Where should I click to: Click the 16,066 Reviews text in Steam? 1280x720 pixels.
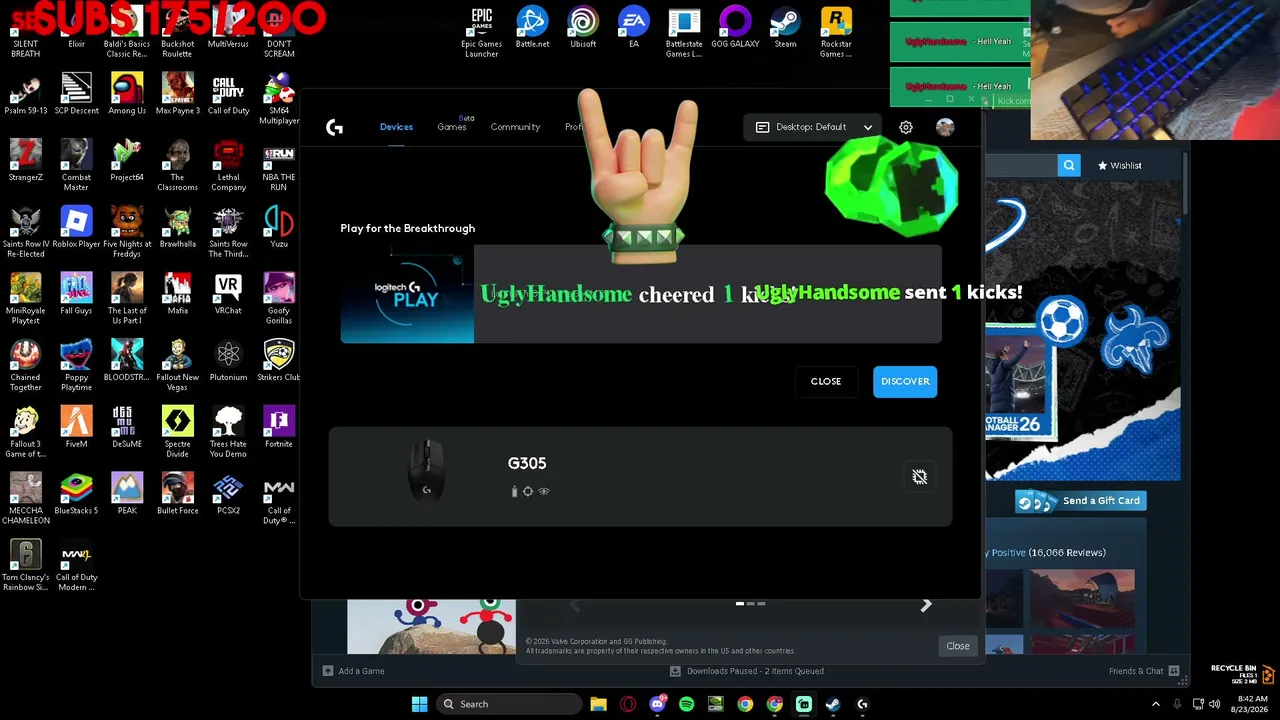pyautogui.click(x=1067, y=553)
